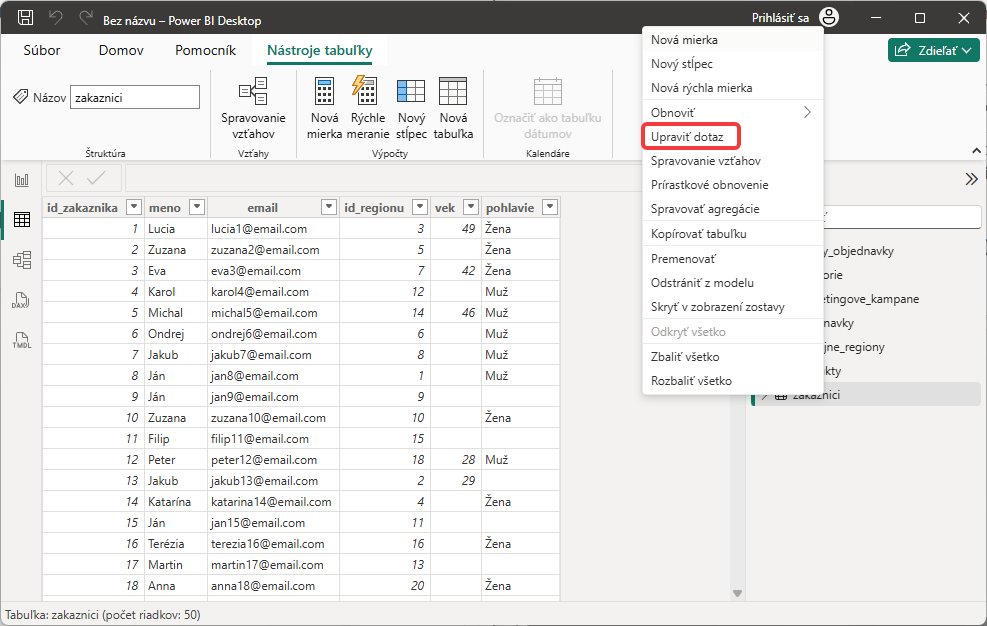Open the meno column filter dropdown

[197, 207]
